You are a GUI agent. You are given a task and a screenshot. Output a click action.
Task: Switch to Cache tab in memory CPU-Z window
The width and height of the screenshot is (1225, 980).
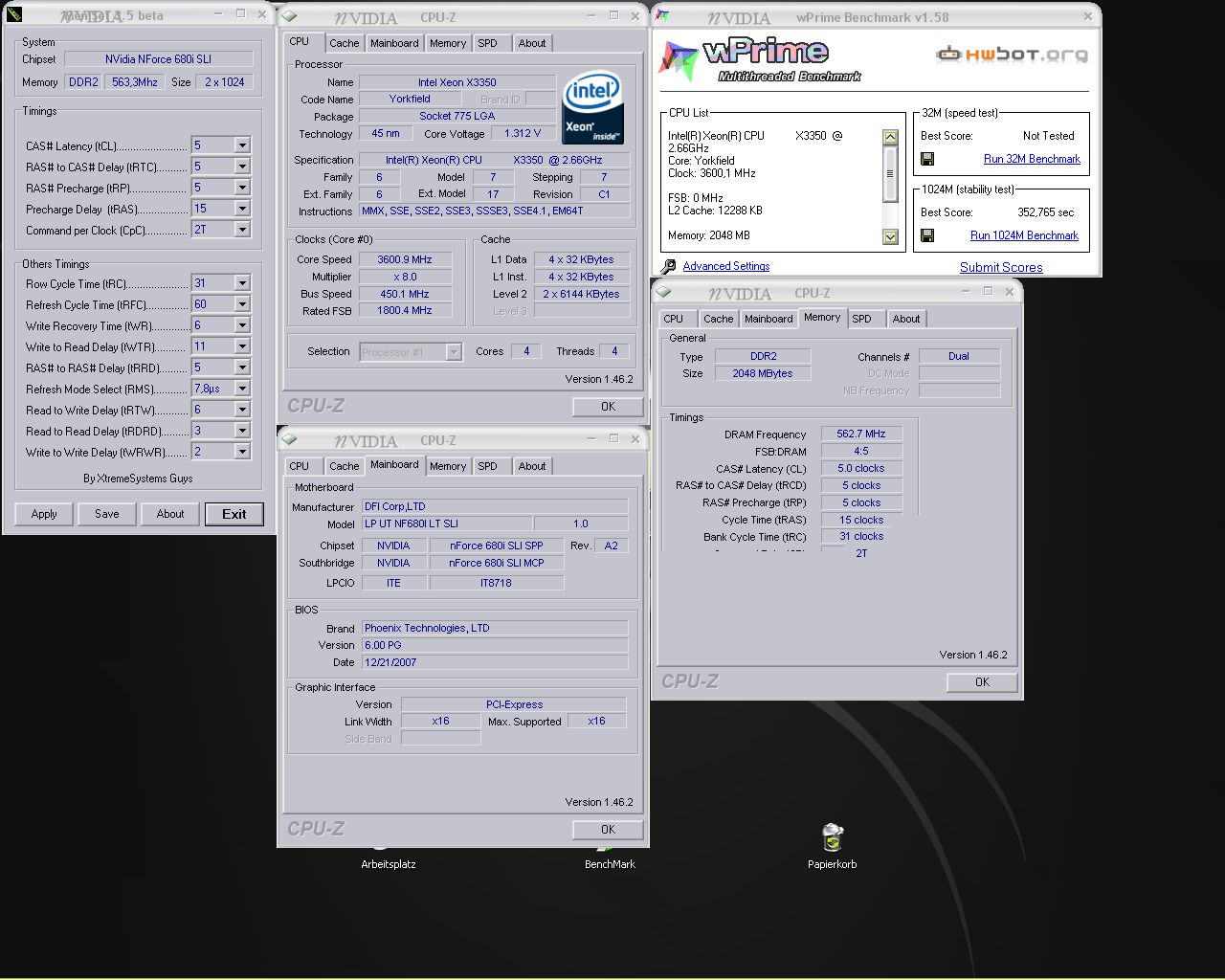click(718, 319)
